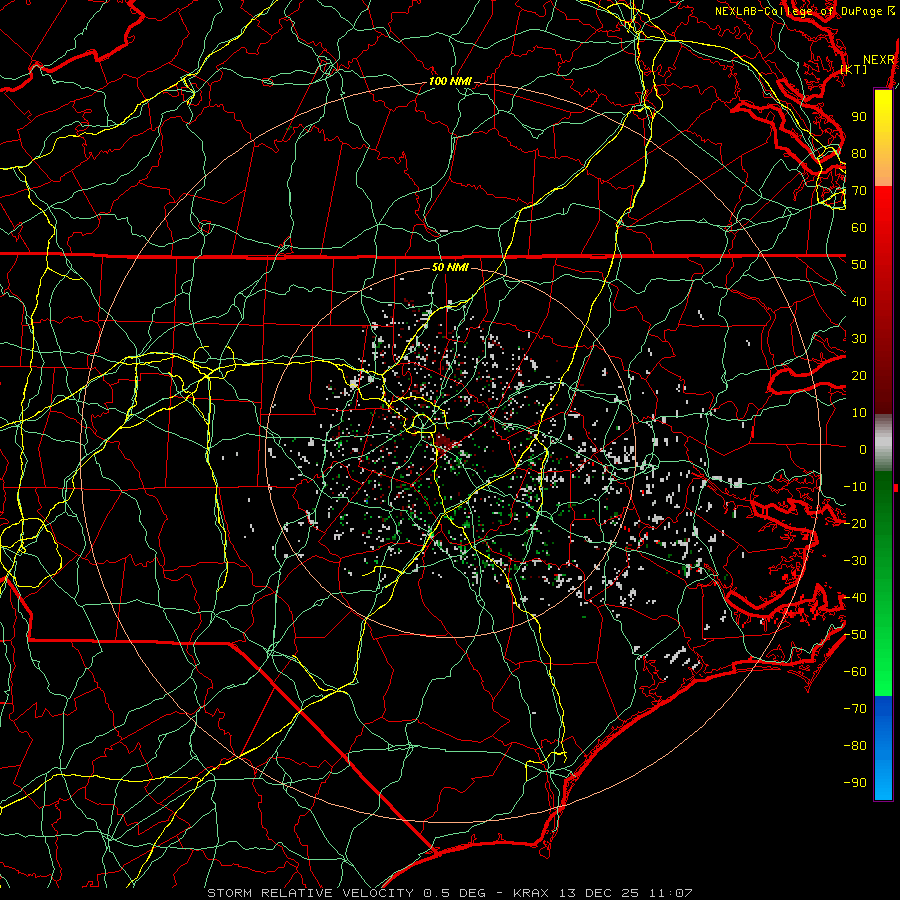900x900 pixels.
Task: Click the 0.5 DEG elevation text
Action: (454, 893)
